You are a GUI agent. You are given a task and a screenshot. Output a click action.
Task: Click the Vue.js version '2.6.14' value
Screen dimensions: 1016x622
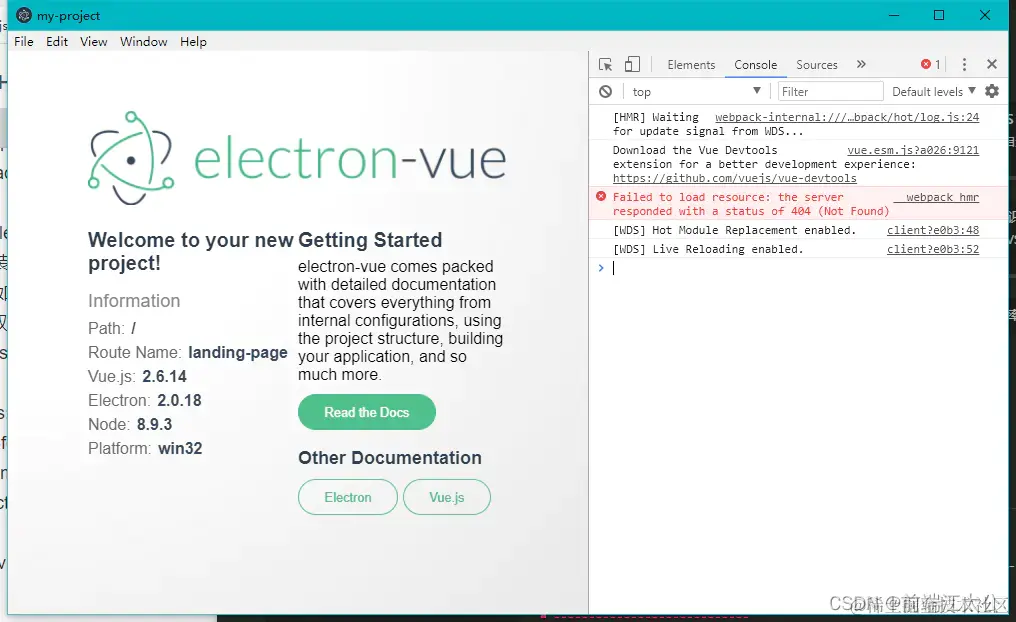(165, 376)
